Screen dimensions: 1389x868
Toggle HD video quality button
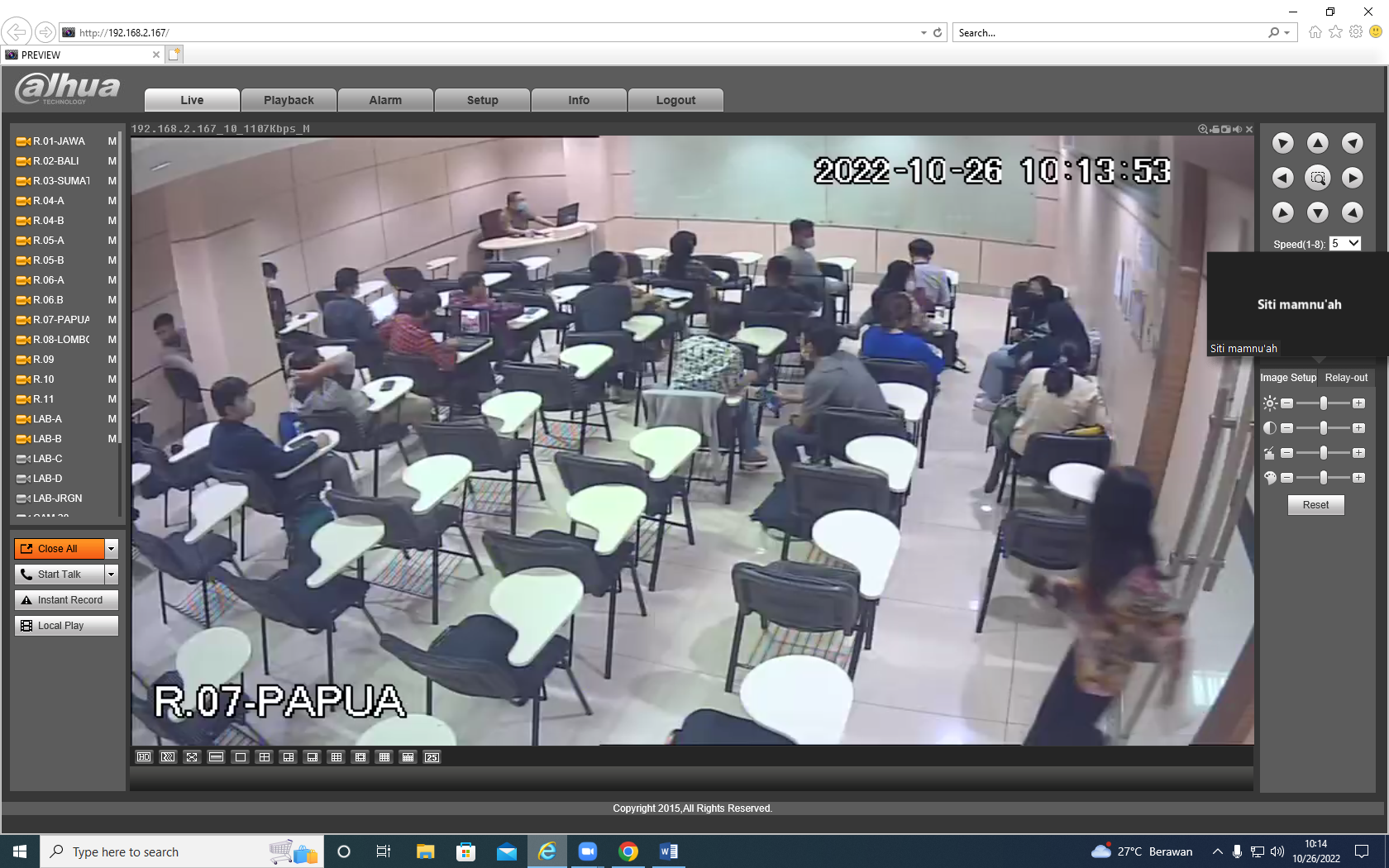click(144, 757)
